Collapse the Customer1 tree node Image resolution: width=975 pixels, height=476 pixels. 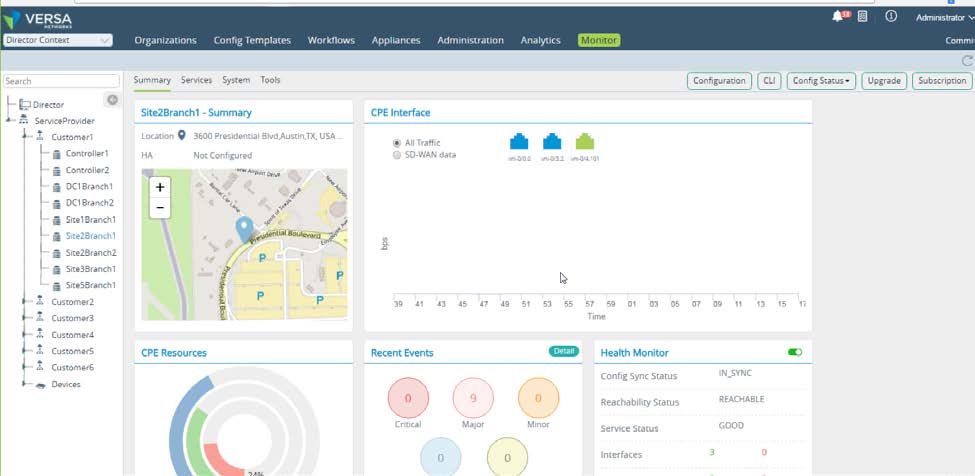pyautogui.click(x=24, y=134)
